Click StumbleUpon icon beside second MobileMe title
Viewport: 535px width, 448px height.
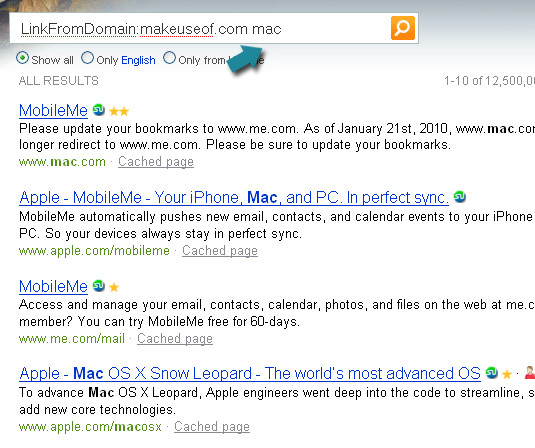click(x=99, y=286)
